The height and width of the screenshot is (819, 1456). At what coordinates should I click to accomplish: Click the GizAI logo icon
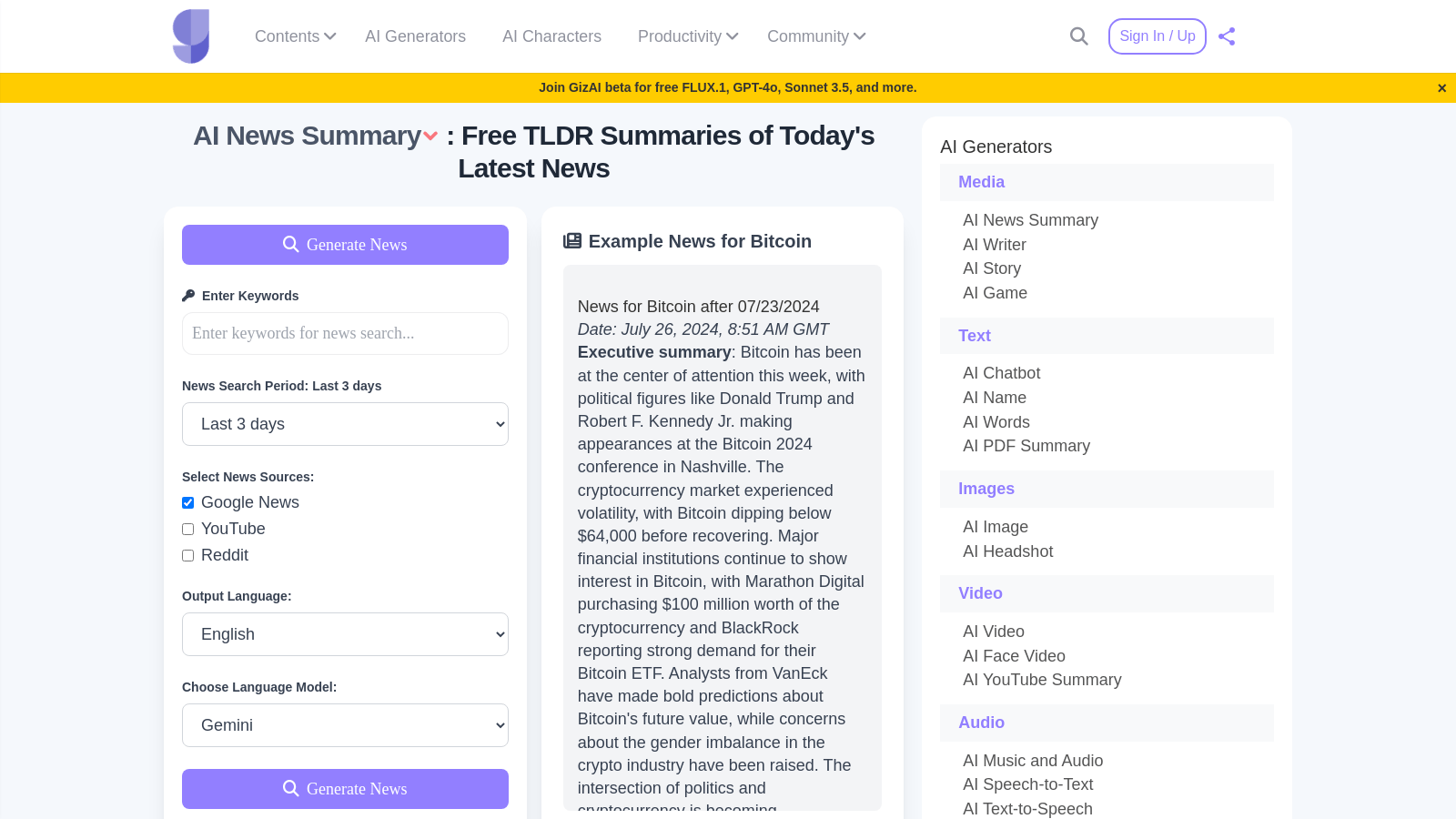click(191, 36)
